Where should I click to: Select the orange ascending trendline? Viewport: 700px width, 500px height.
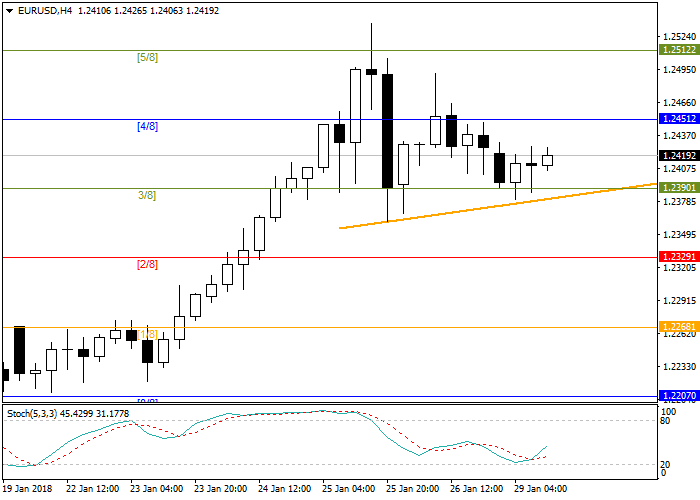(500, 206)
